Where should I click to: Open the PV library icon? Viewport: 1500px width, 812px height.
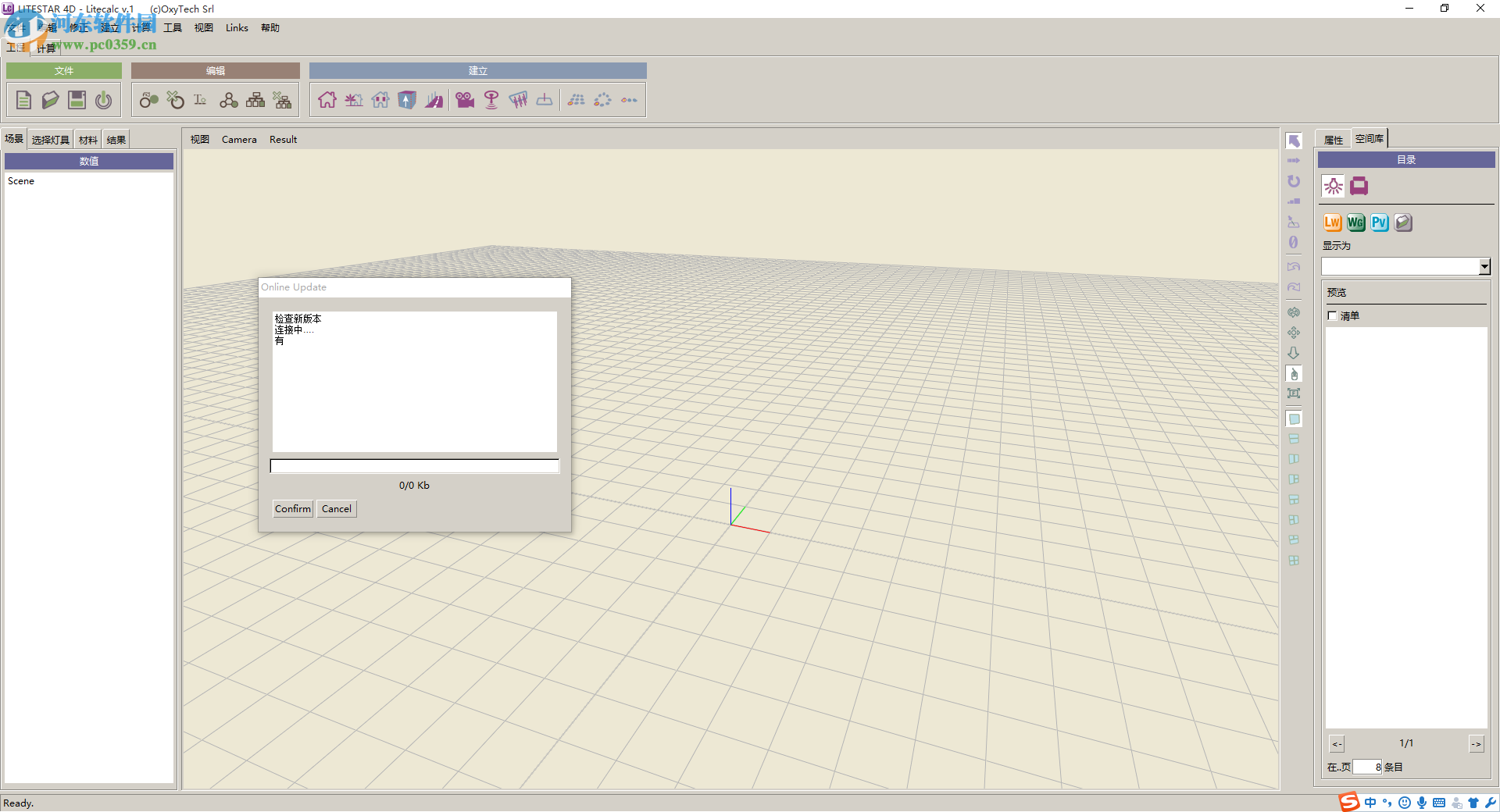coord(1380,223)
